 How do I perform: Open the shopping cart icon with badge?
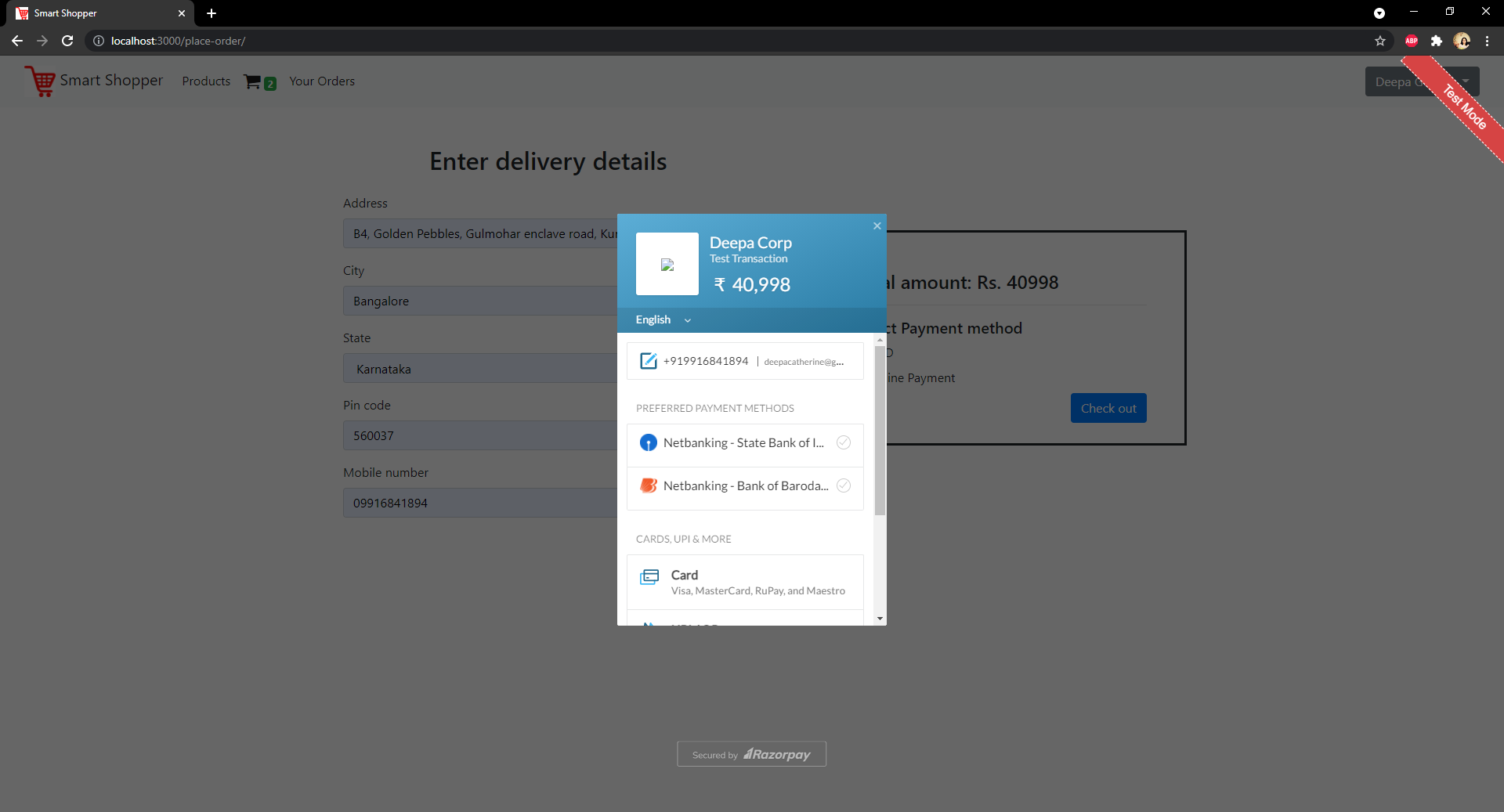(259, 81)
